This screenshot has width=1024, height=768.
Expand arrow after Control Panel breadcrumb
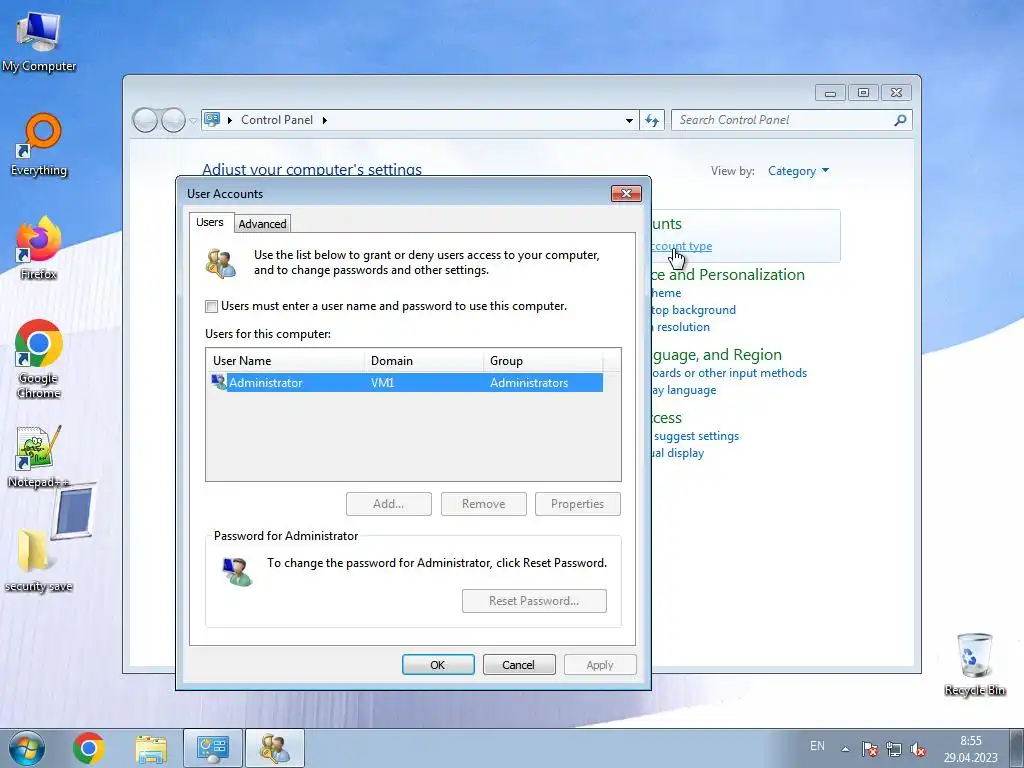(325, 120)
